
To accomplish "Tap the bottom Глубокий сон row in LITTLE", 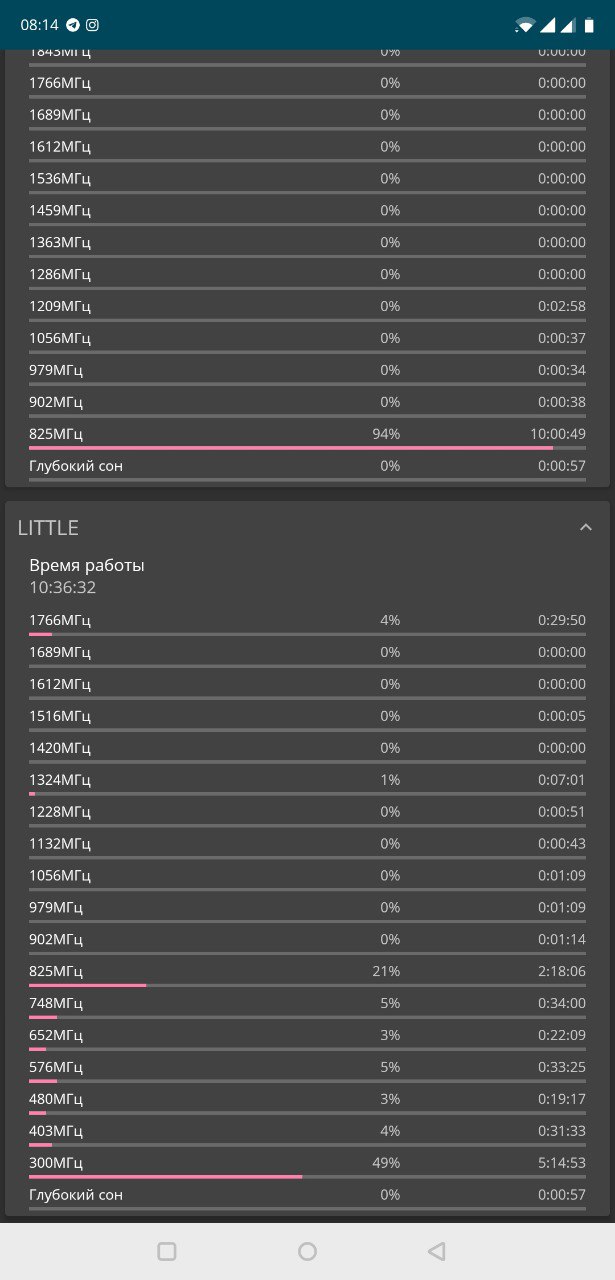I will pyautogui.click(x=307, y=1197).
